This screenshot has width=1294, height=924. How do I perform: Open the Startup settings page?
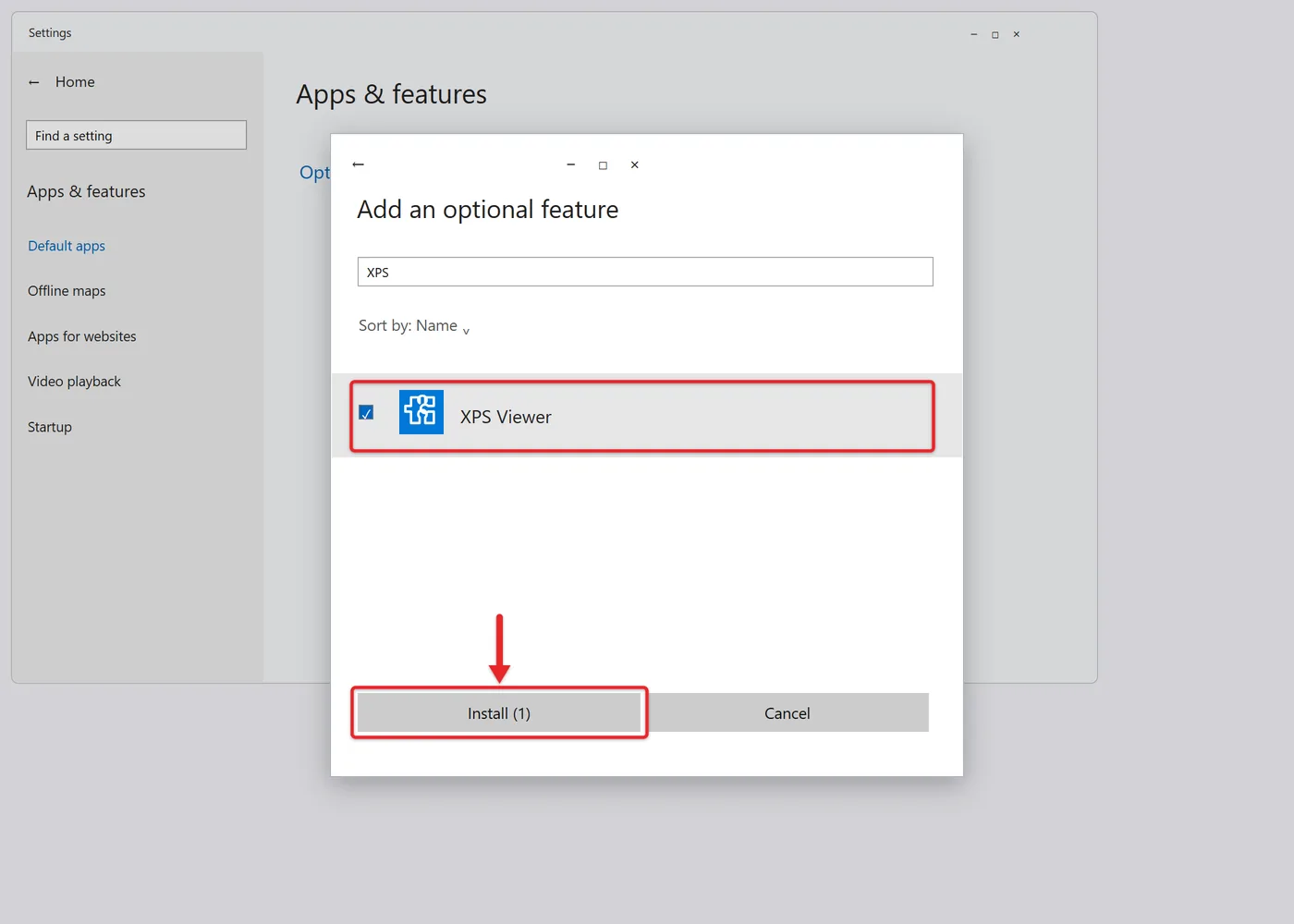50,427
